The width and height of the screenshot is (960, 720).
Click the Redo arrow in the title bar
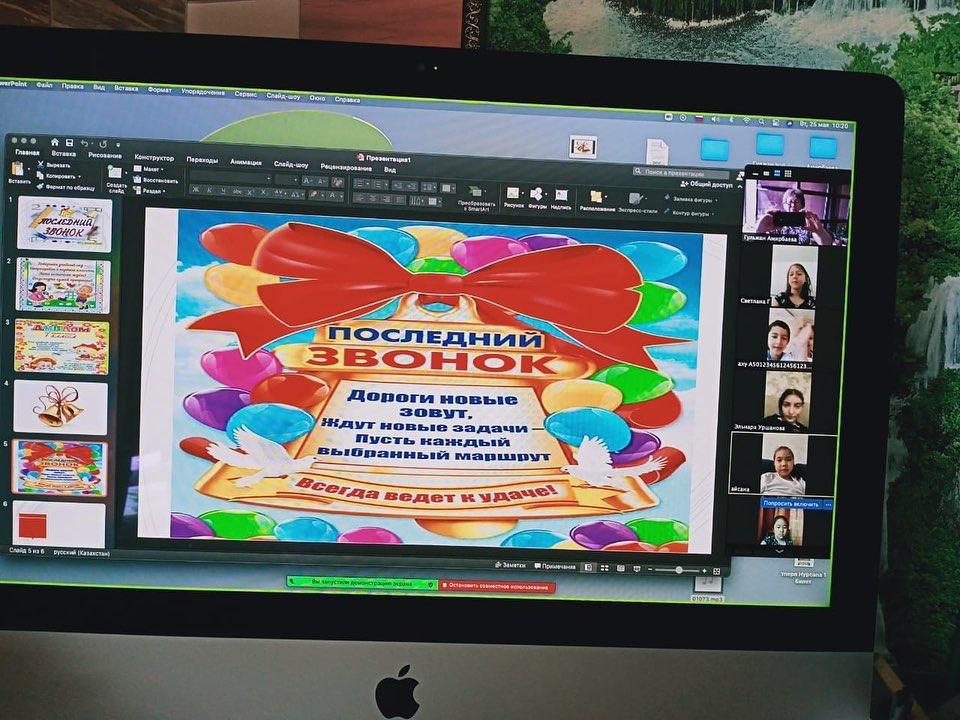pos(103,144)
